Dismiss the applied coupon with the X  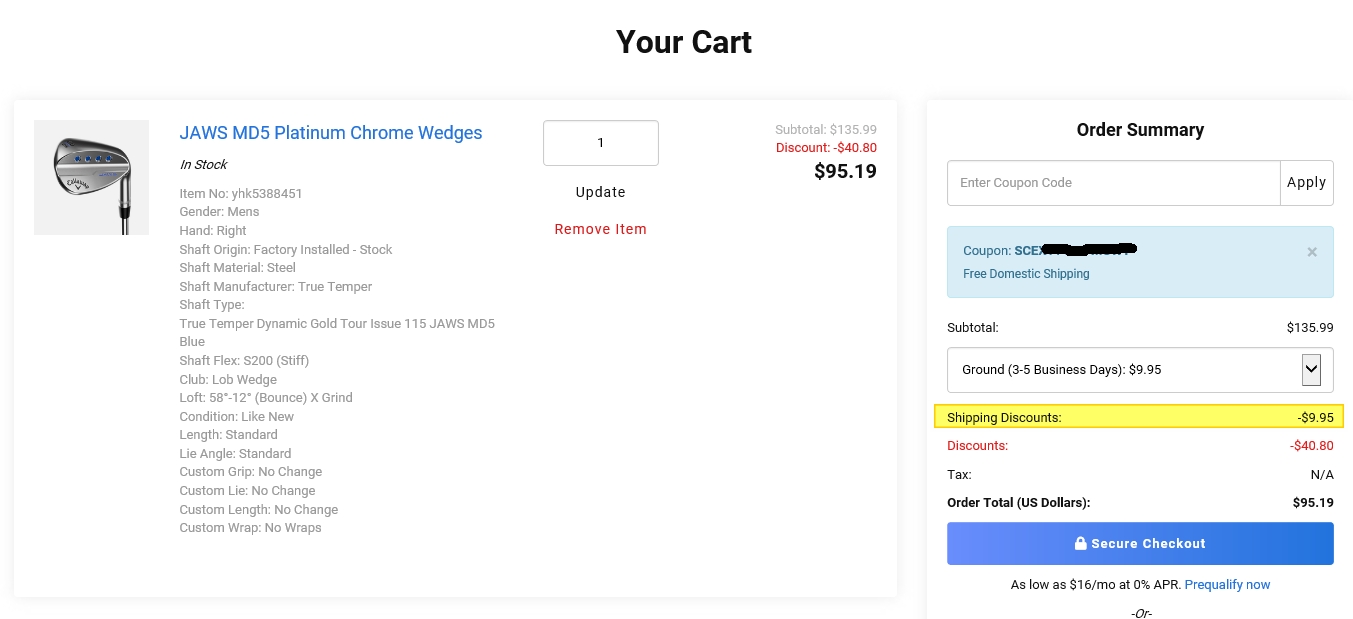[x=1312, y=252]
